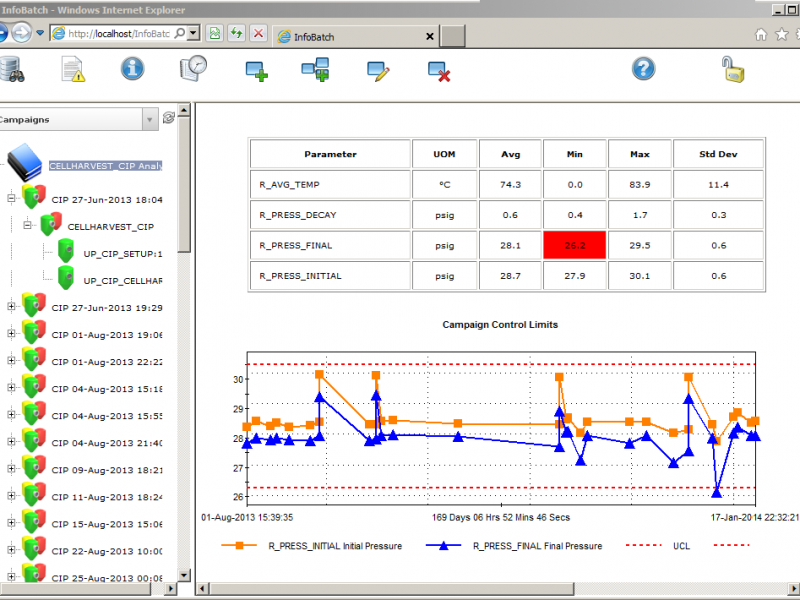Open the recent pages dropdown arrow
Screen dimensions: 800x600
coord(40,33)
